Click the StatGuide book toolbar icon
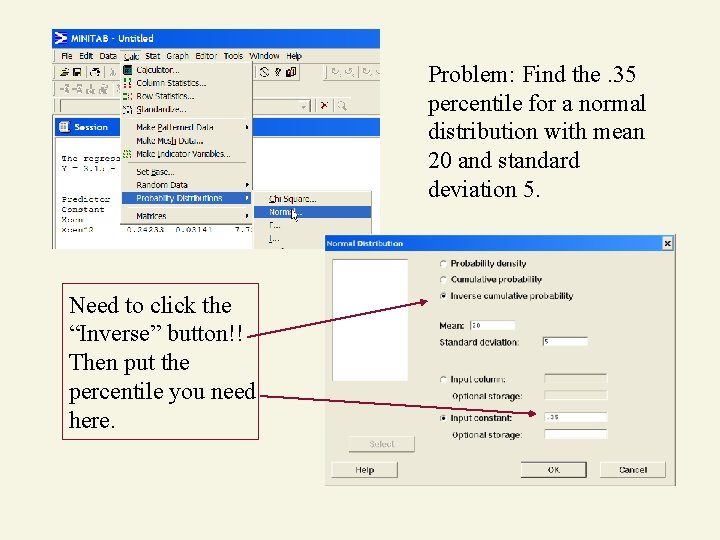 coord(291,72)
